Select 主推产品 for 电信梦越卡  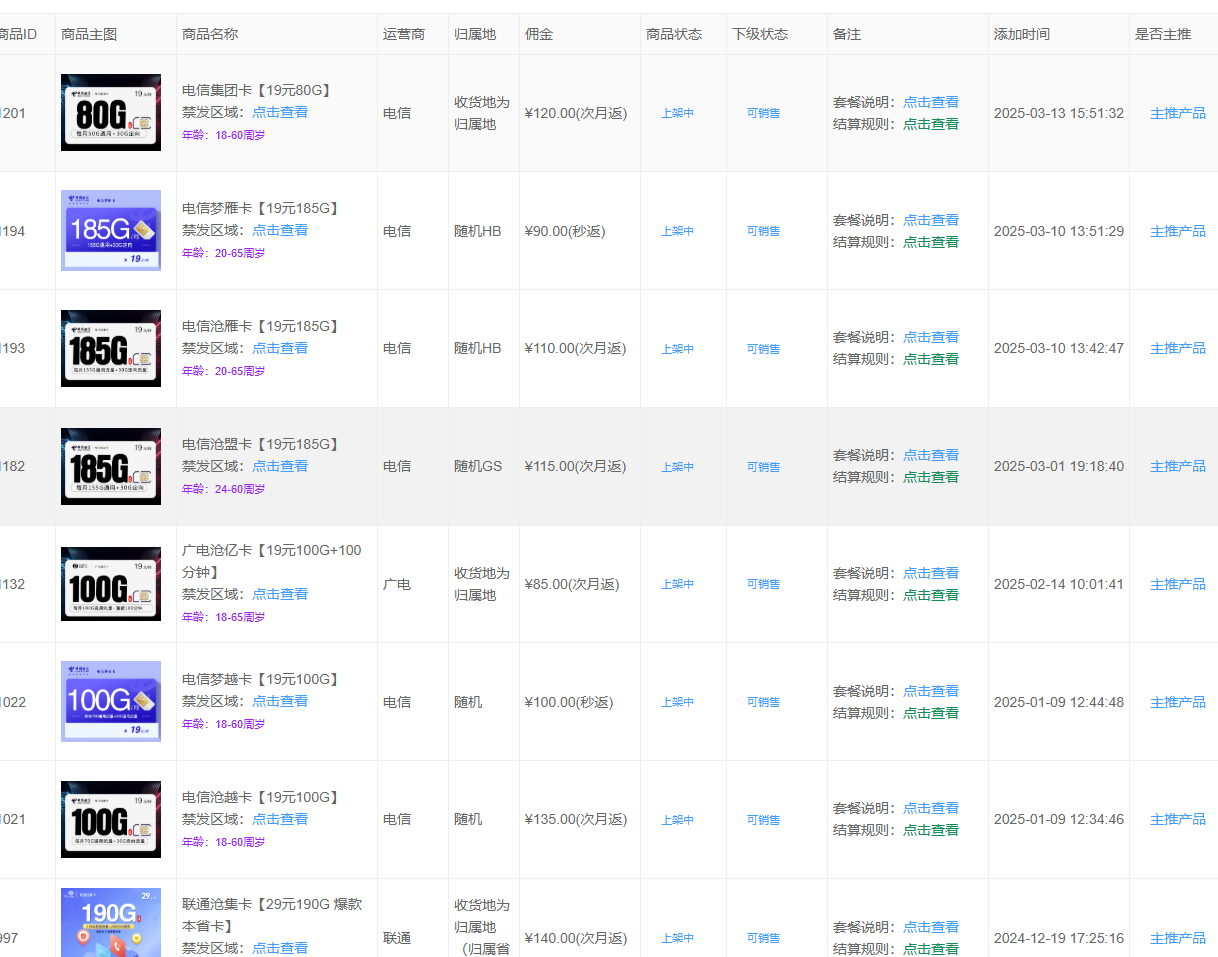(1178, 702)
